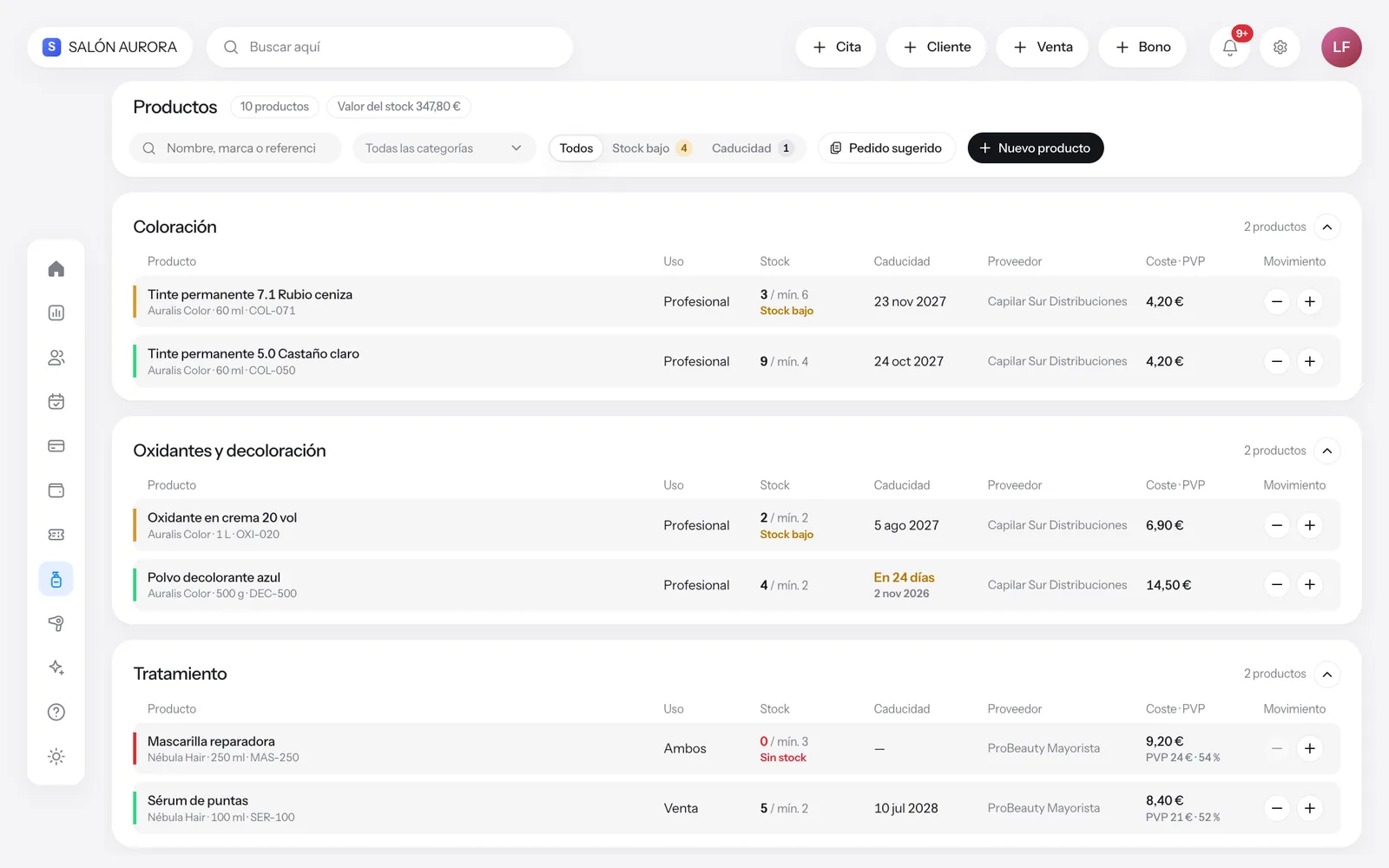Switch to the Stock bajo tab
The width and height of the screenshot is (1389, 868).
coord(651,148)
